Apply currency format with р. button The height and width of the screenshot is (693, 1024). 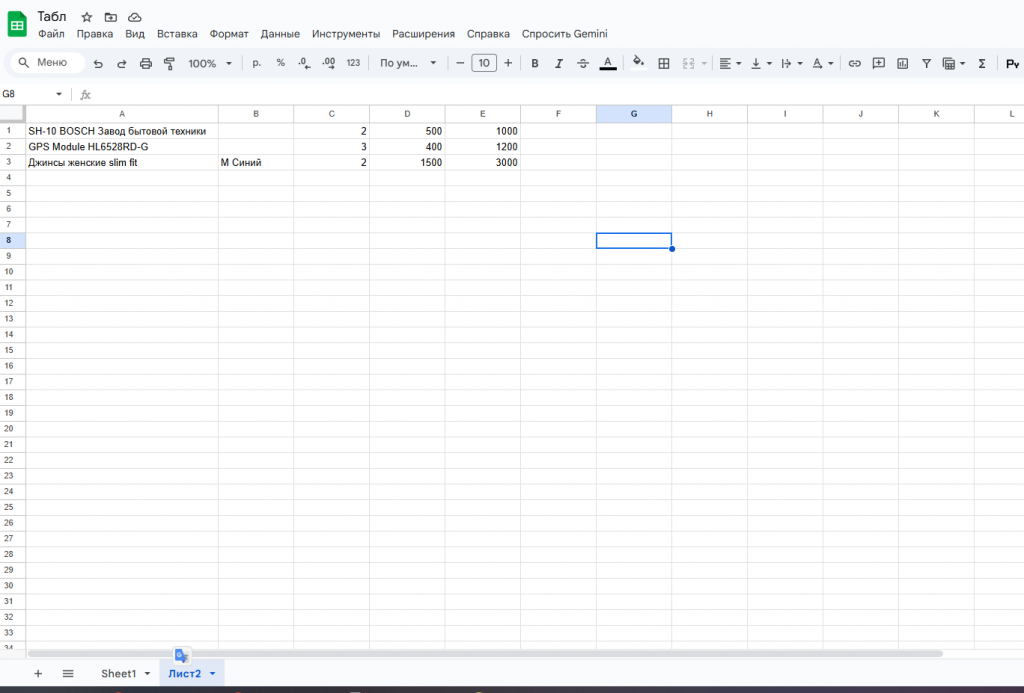click(x=257, y=63)
